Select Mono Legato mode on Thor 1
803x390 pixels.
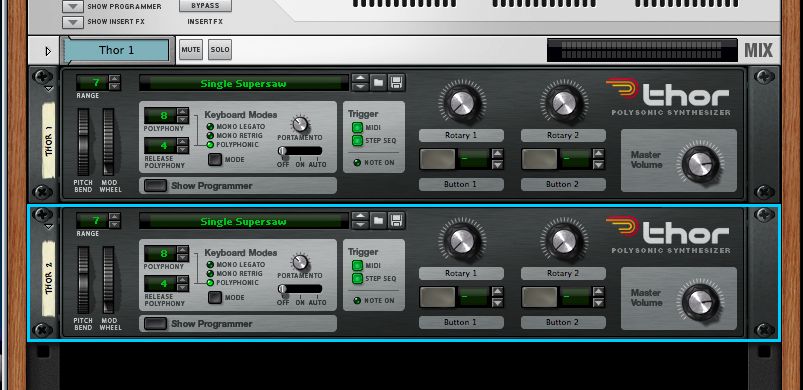pos(210,126)
